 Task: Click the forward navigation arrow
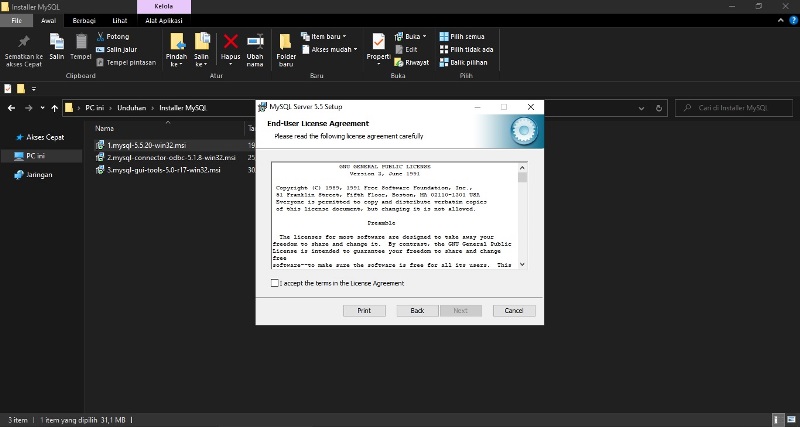pyautogui.click(x=29, y=108)
